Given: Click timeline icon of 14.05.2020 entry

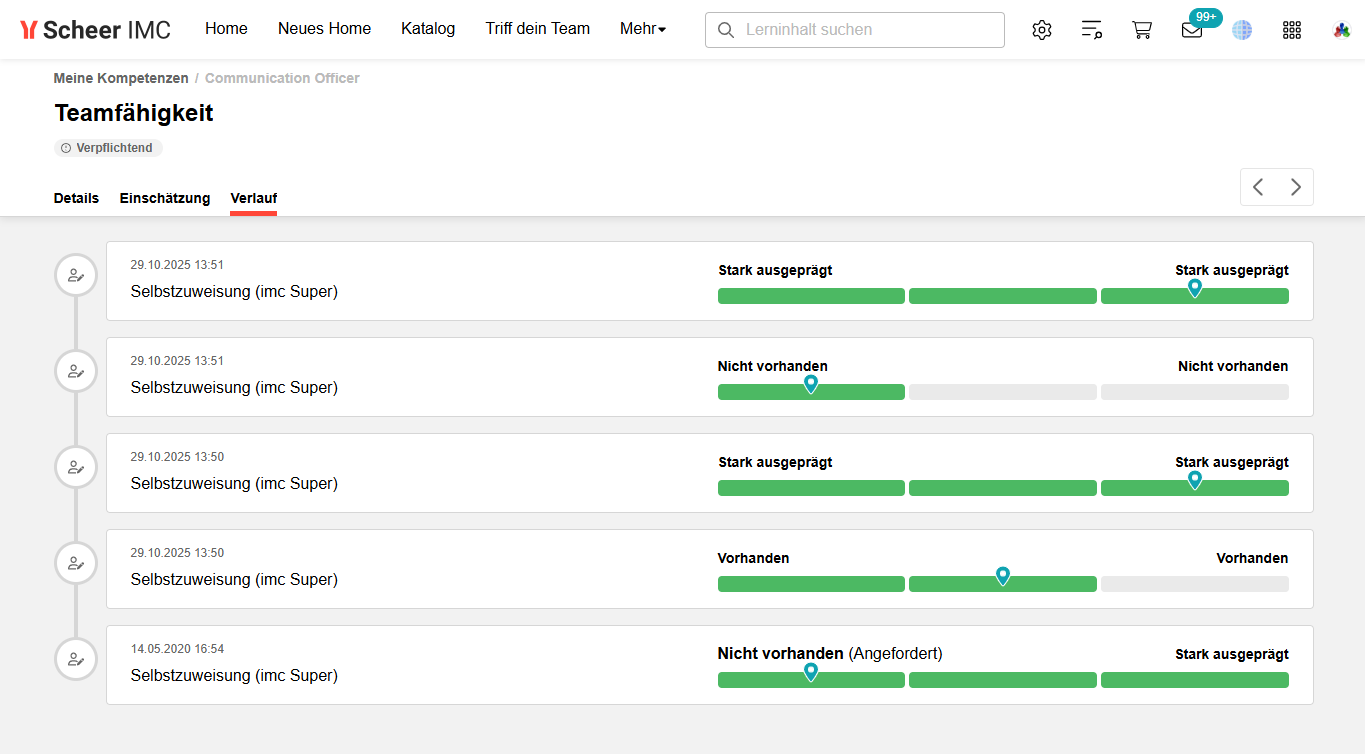Looking at the screenshot, I should (75, 659).
